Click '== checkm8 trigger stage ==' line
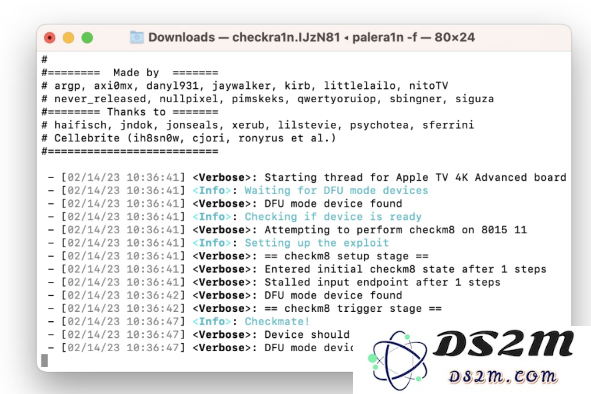Image resolution: width=591 pixels, height=394 pixels. [x=245, y=308]
